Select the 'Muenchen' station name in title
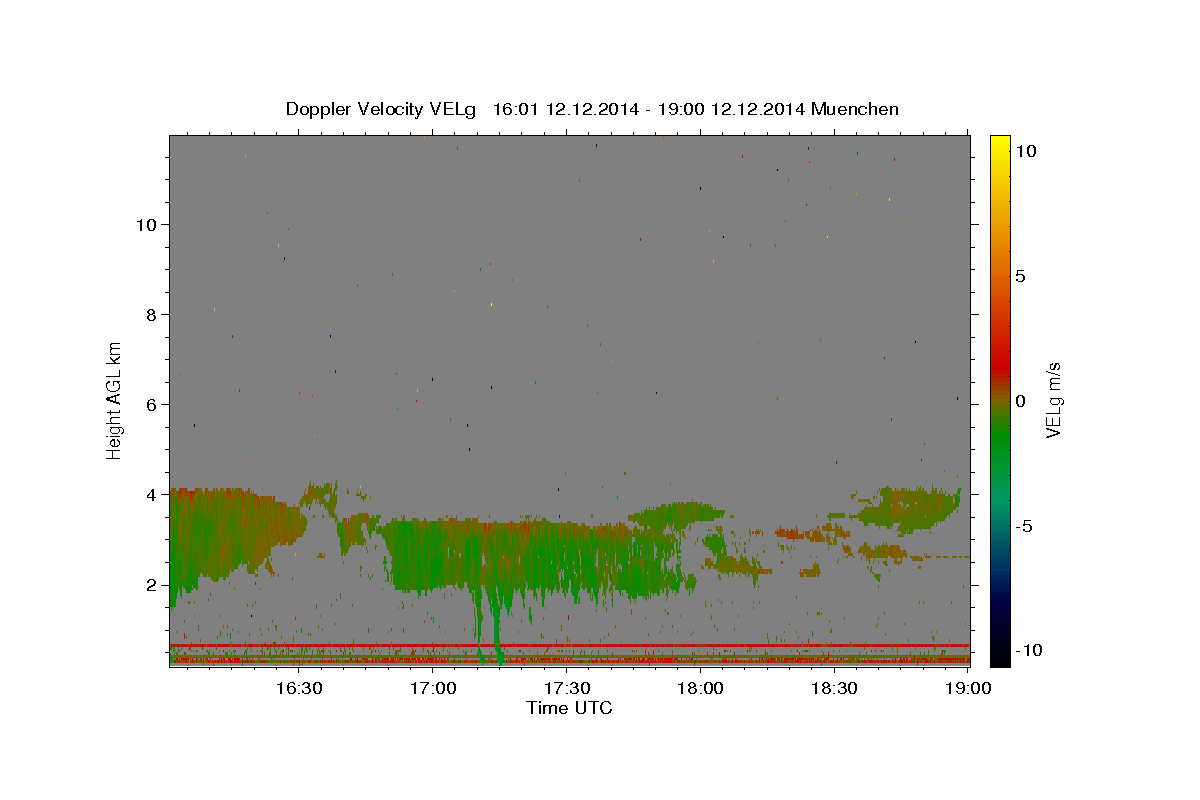1200x800 pixels. coord(855,109)
